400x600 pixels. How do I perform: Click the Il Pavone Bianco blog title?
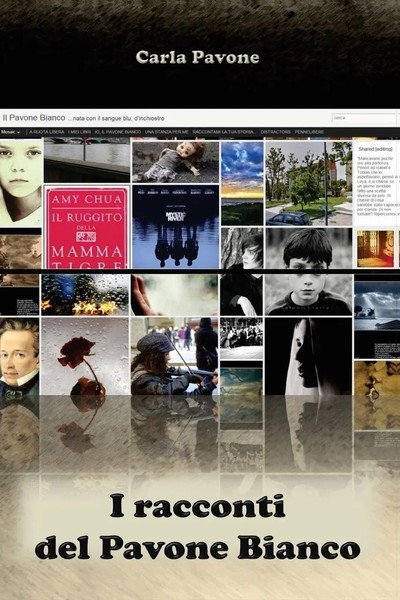(34, 118)
